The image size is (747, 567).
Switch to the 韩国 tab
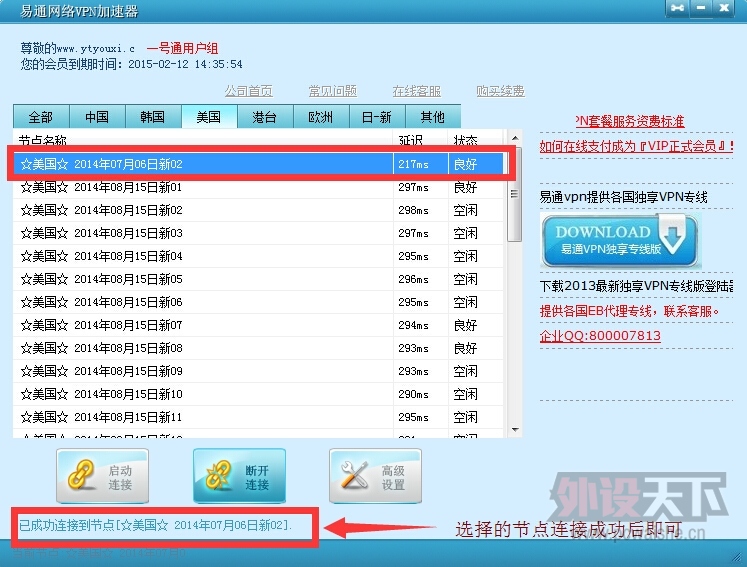(x=153, y=117)
